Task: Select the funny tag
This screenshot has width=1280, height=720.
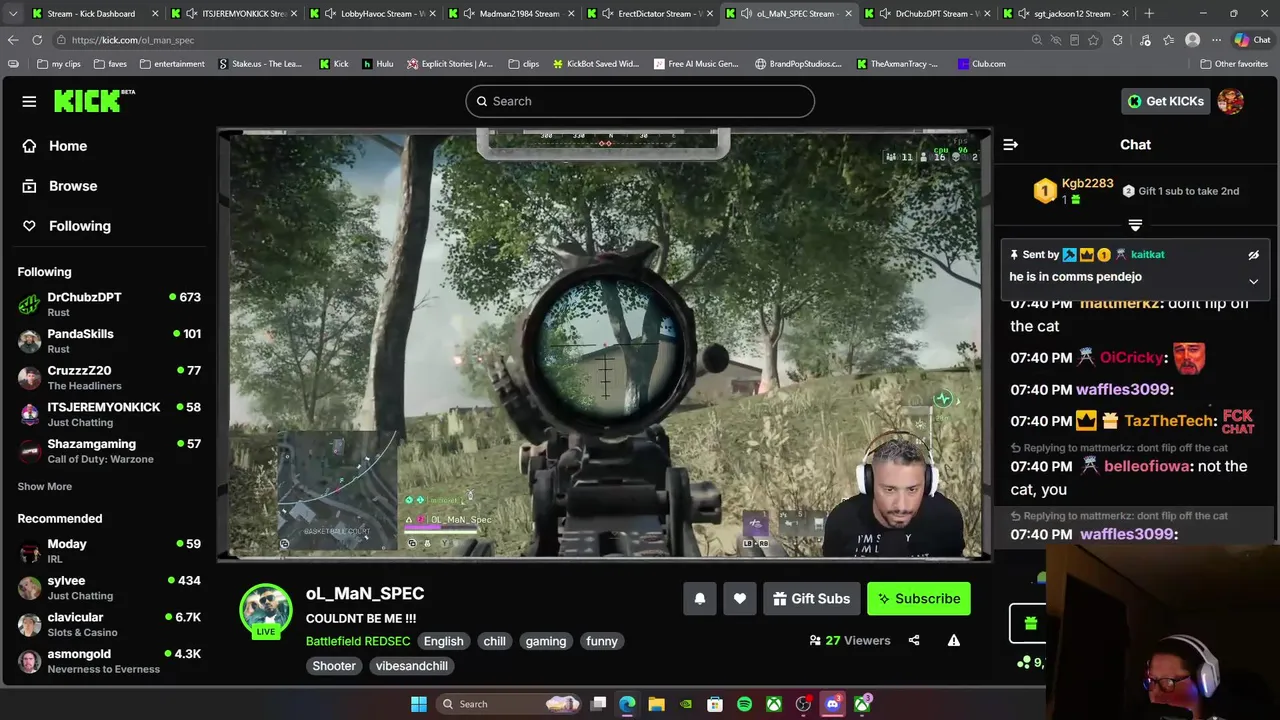Action: [x=602, y=641]
